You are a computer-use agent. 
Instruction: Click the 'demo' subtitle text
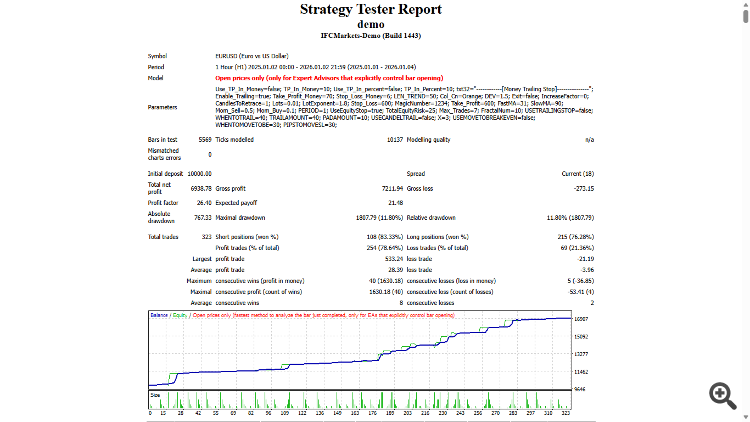click(371, 24)
